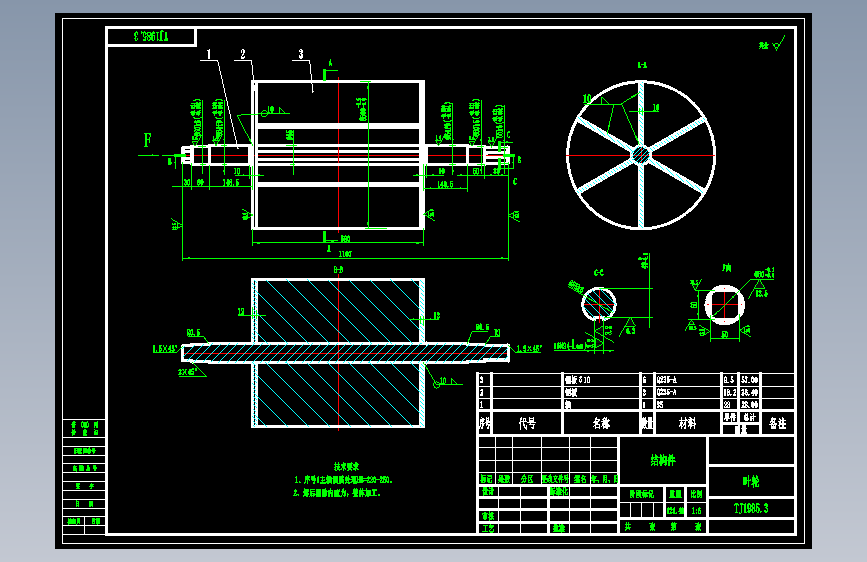Select the overall length dimension 1107
Image resolution: width=867 pixels, height=562 pixels.
click(344, 254)
